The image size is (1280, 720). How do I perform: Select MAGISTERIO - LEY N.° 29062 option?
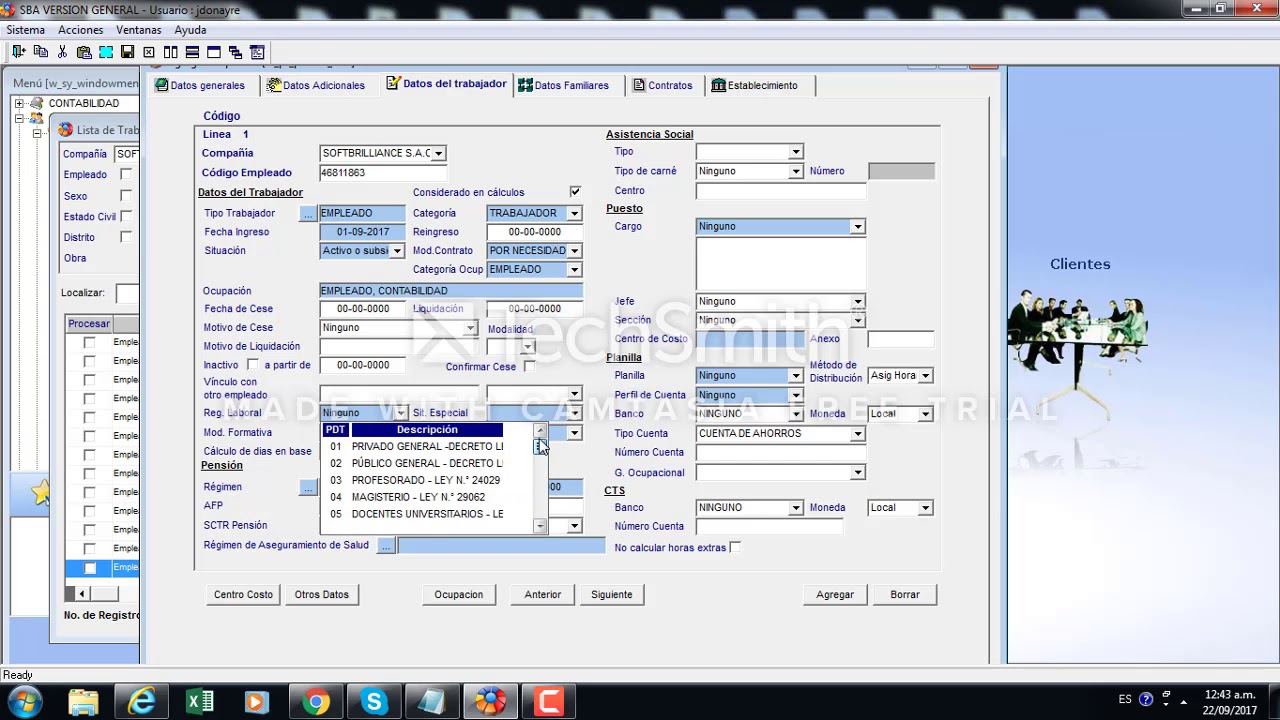418,497
